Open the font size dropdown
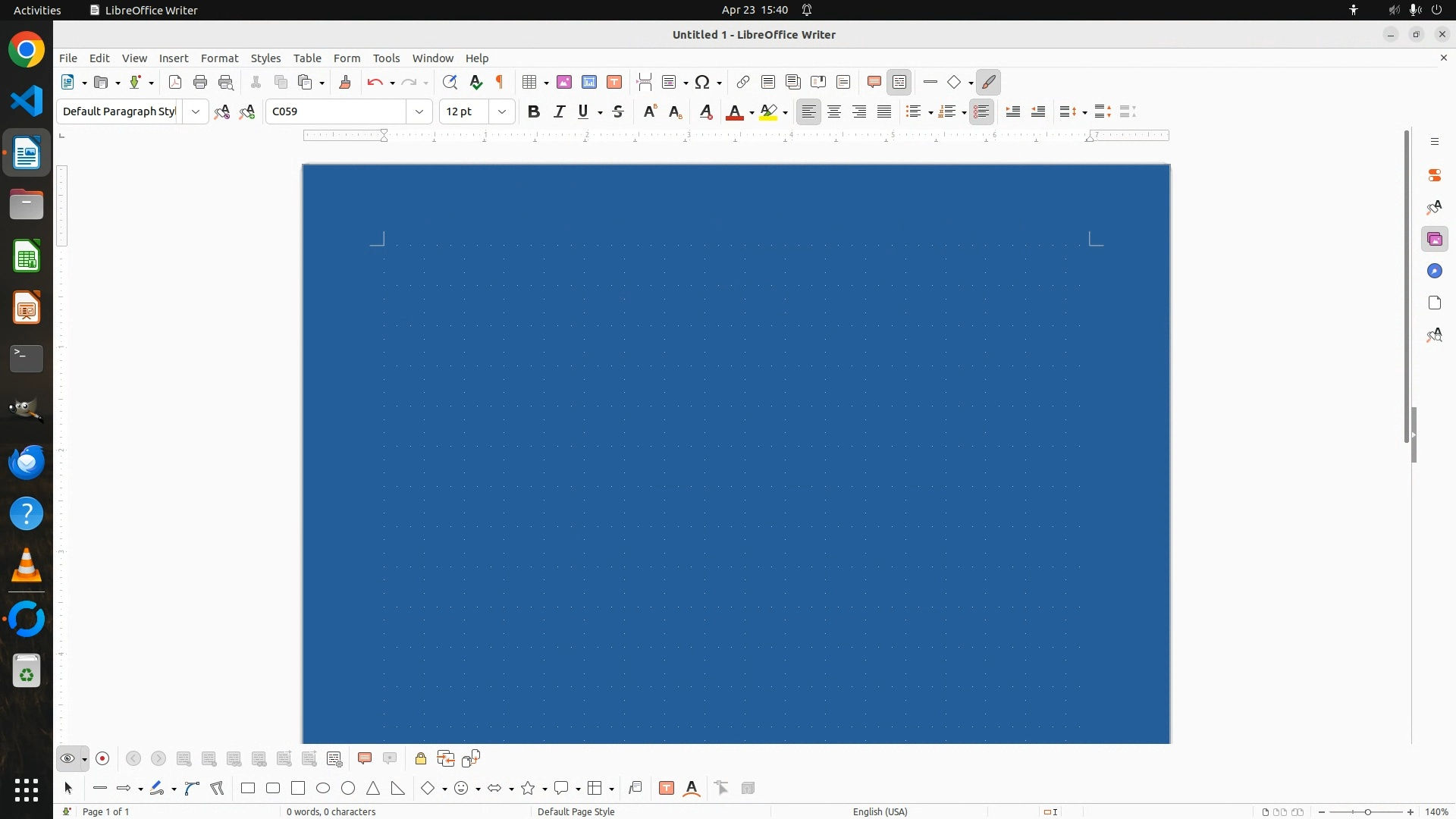Image resolution: width=1456 pixels, height=819 pixels. [502, 111]
